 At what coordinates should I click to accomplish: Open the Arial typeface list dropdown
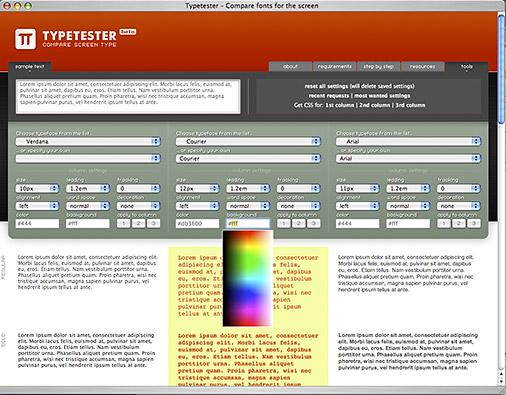(408, 141)
